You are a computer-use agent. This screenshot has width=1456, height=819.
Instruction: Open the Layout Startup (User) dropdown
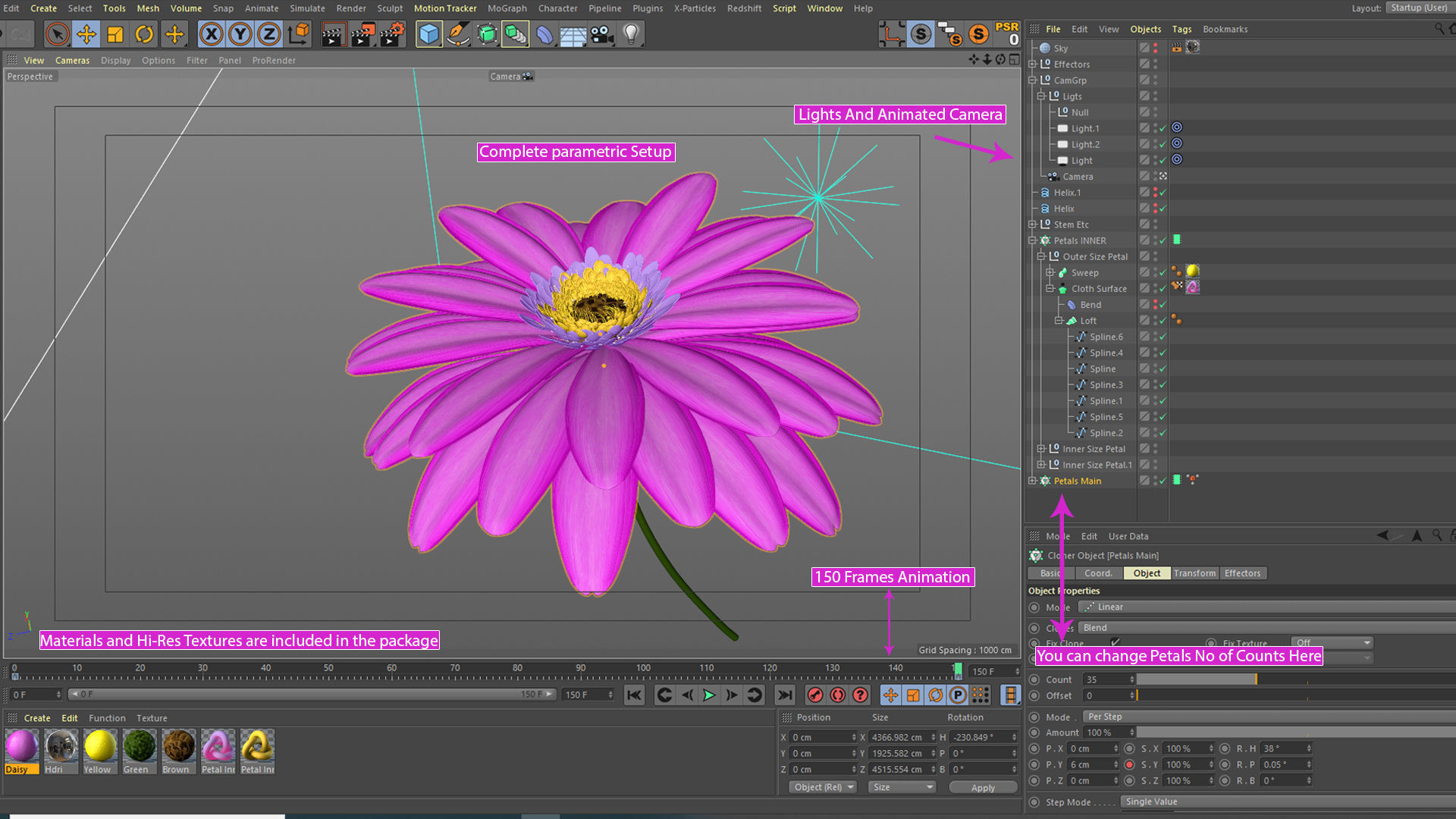[x=1420, y=8]
